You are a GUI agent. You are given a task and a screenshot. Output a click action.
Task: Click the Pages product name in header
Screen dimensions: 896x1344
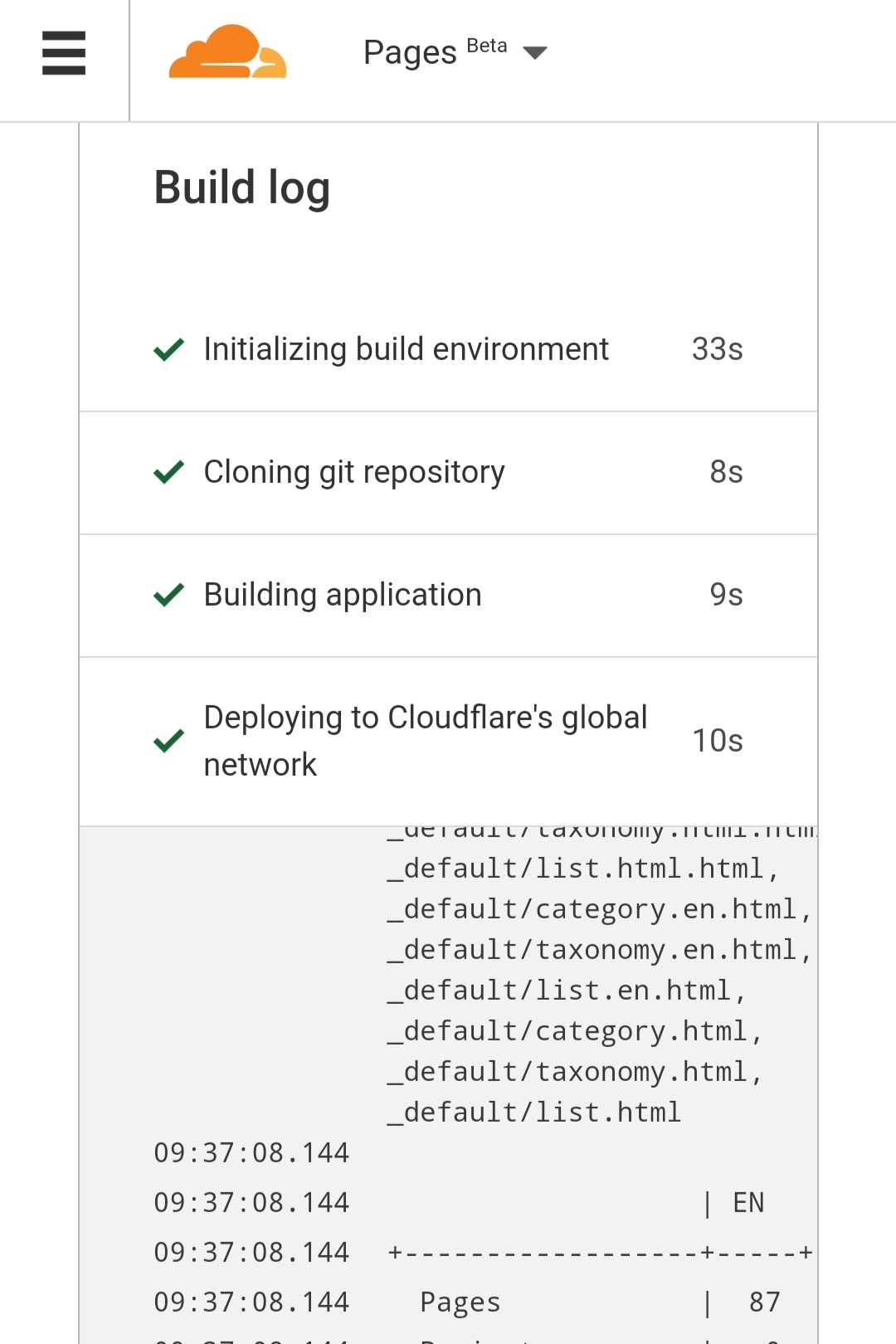[410, 53]
